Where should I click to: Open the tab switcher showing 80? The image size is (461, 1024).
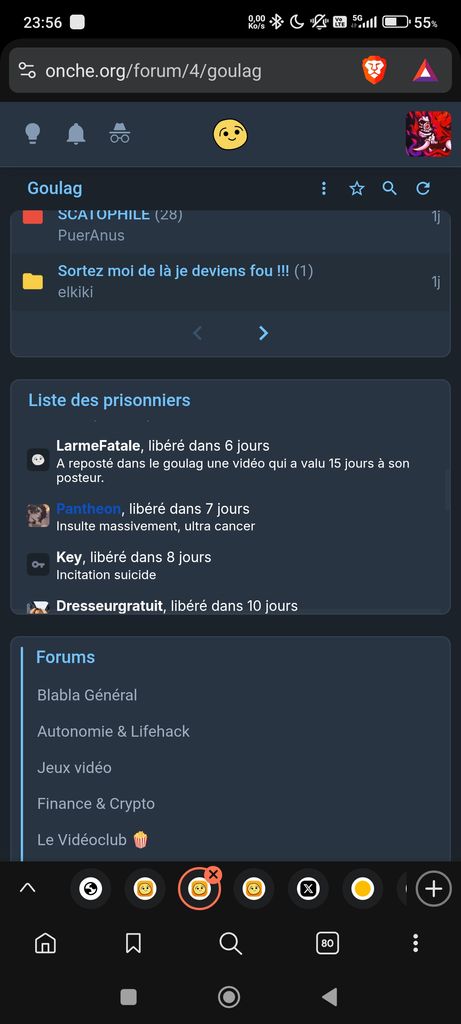[328, 943]
